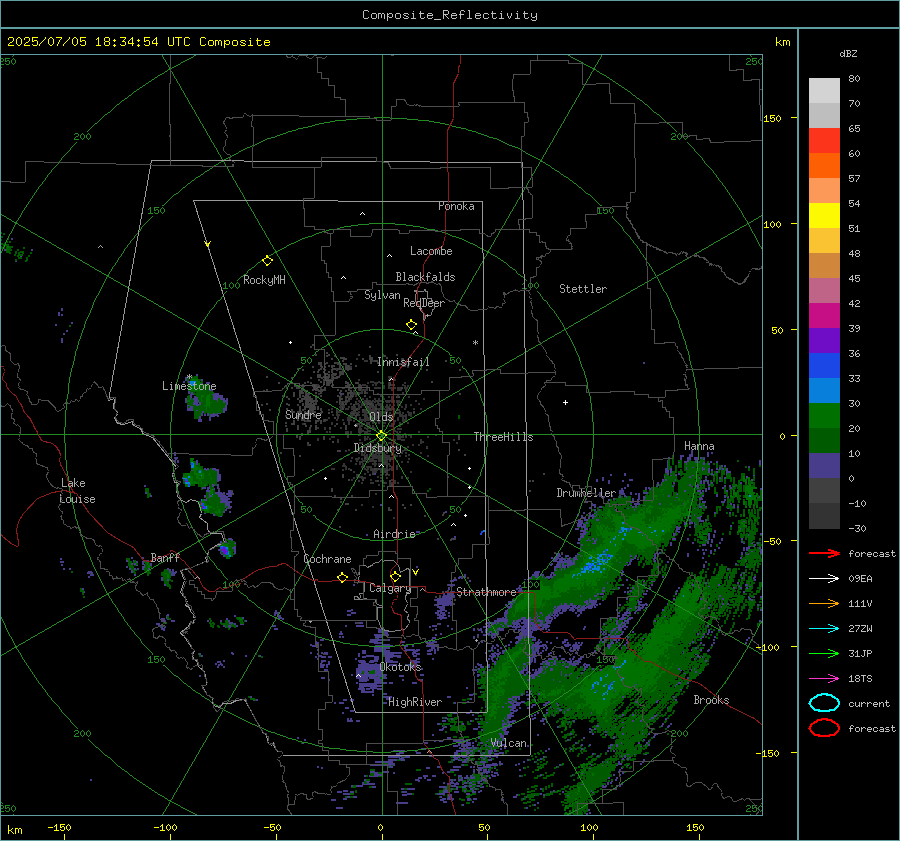Click the 111V legend text
This screenshot has width=900, height=841.
pyautogui.click(x=860, y=603)
